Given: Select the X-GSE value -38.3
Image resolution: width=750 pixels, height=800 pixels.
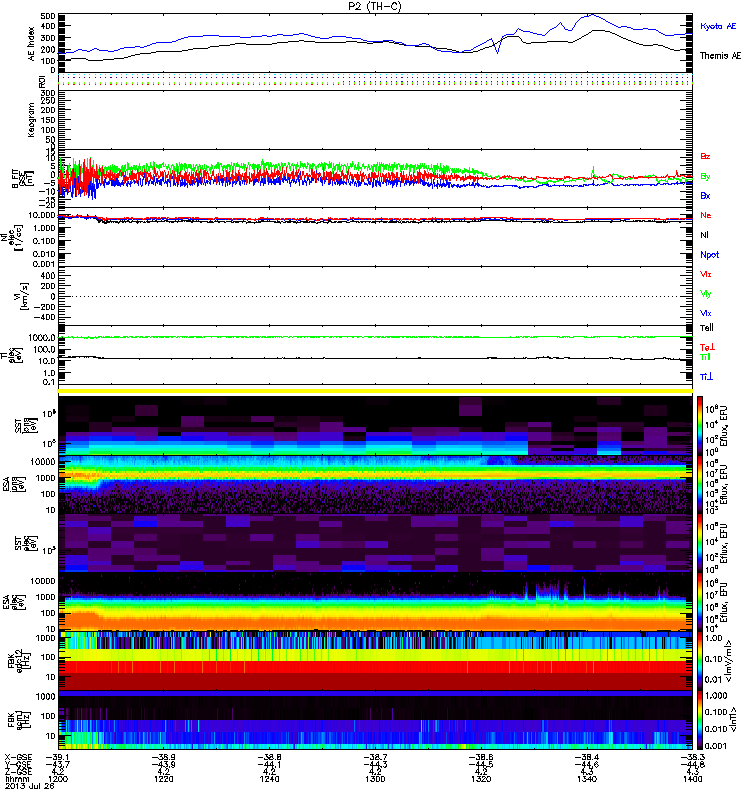Looking at the screenshot, I should 692,758.
